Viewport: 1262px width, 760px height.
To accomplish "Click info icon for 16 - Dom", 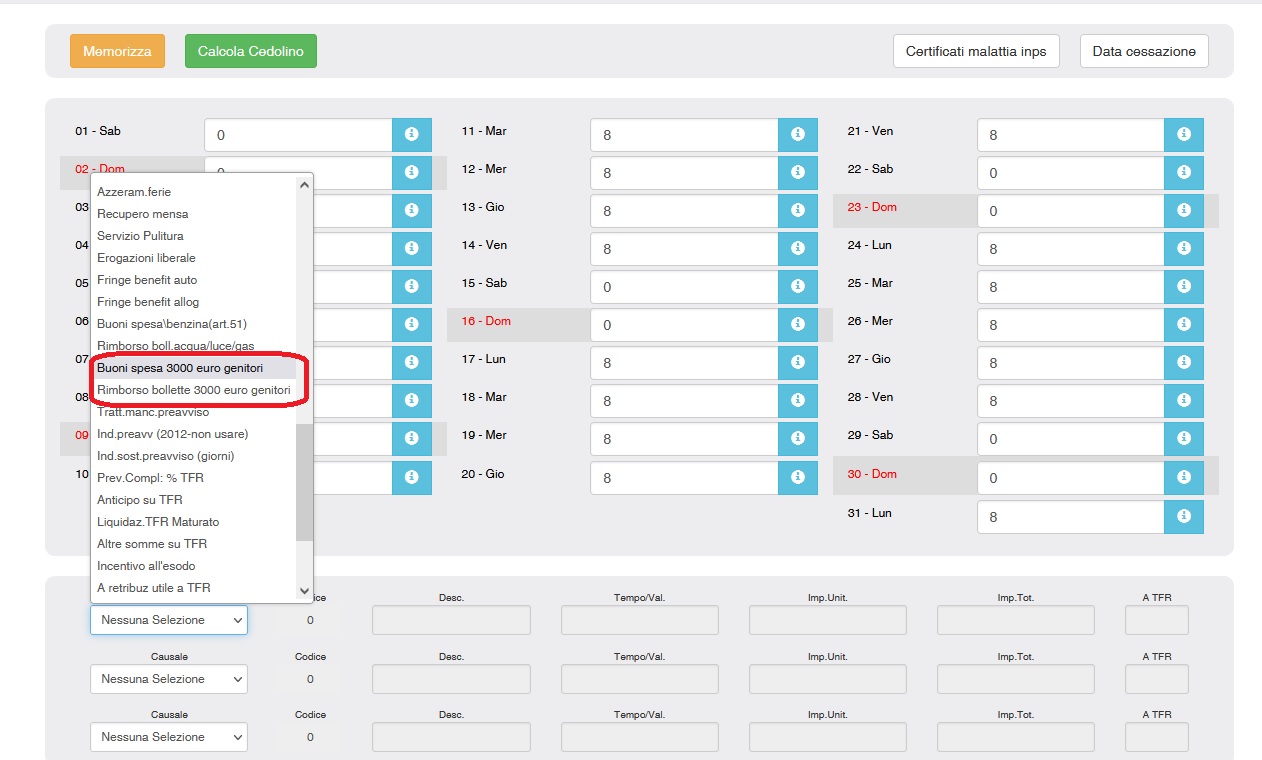I will tap(797, 325).
